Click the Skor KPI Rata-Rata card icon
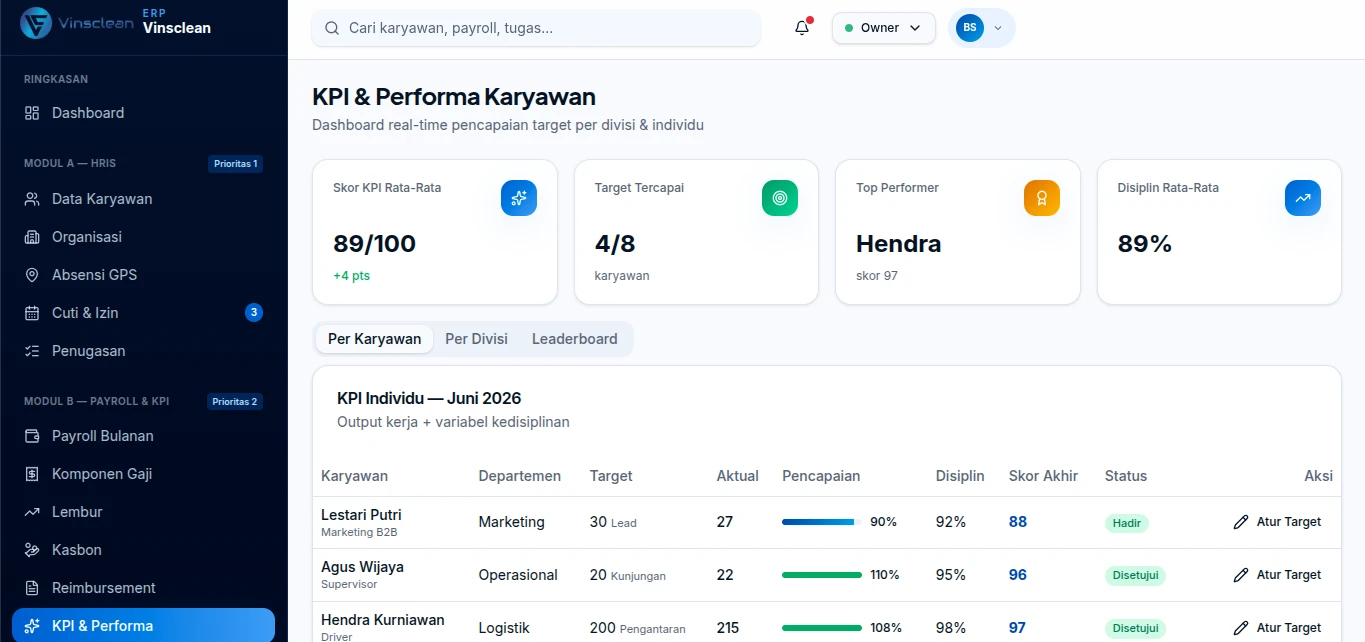 [x=519, y=198]
